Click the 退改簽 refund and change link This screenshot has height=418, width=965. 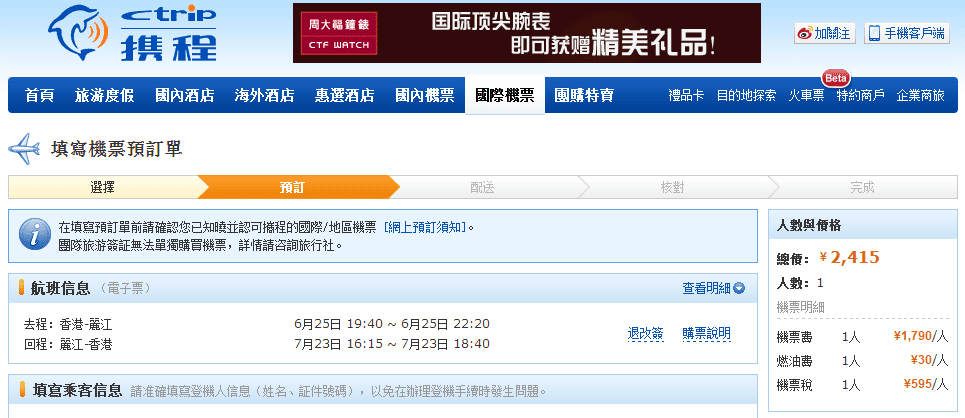645,333
